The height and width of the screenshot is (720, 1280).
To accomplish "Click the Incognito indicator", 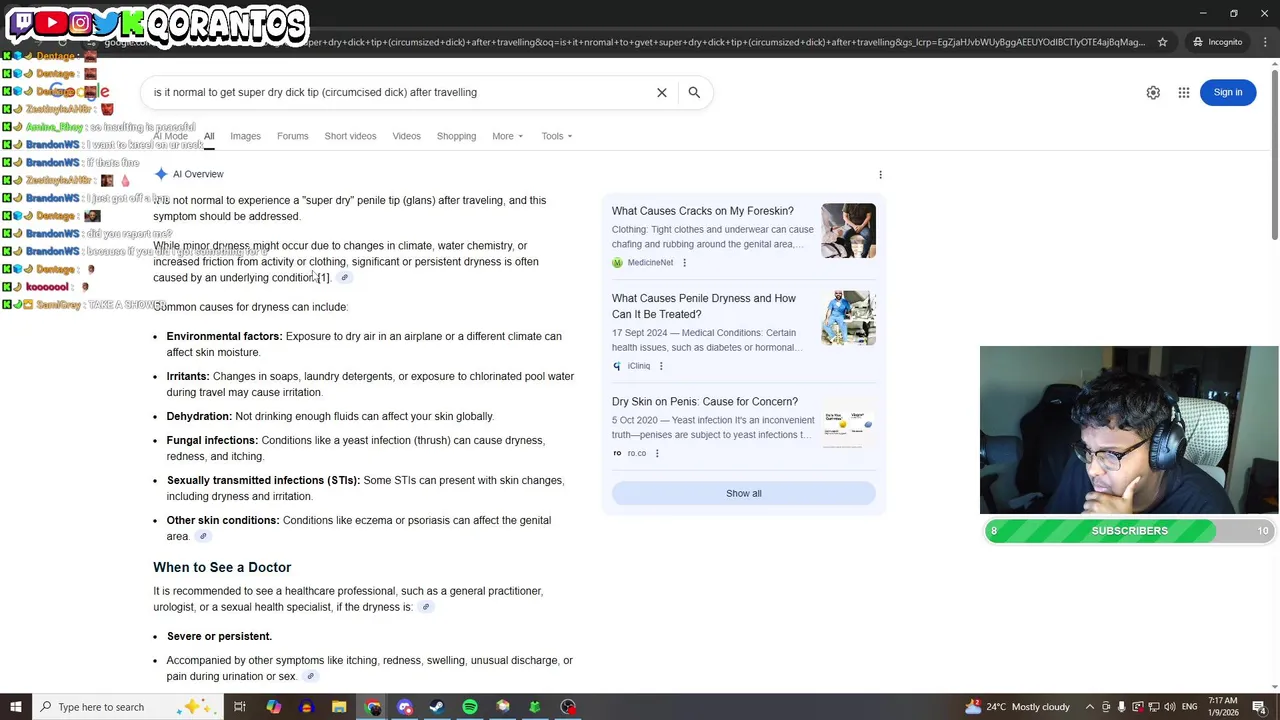I will (1217, 42).
